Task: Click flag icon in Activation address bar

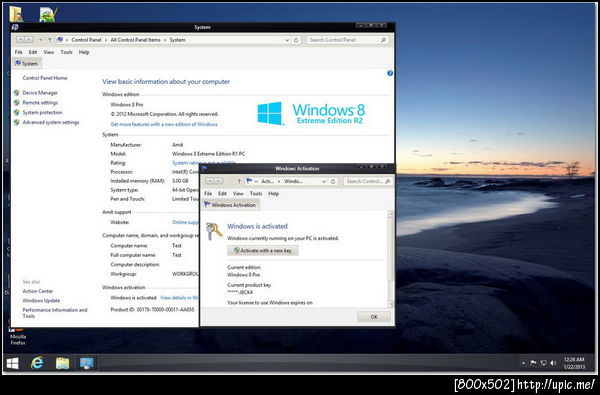Action: (249, 181)
